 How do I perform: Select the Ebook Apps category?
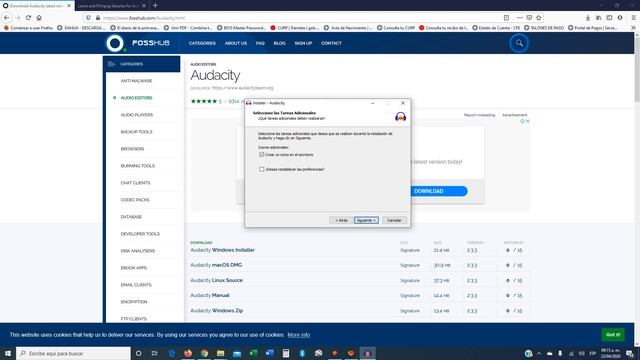pyautogui.click(x=134, y=268)
